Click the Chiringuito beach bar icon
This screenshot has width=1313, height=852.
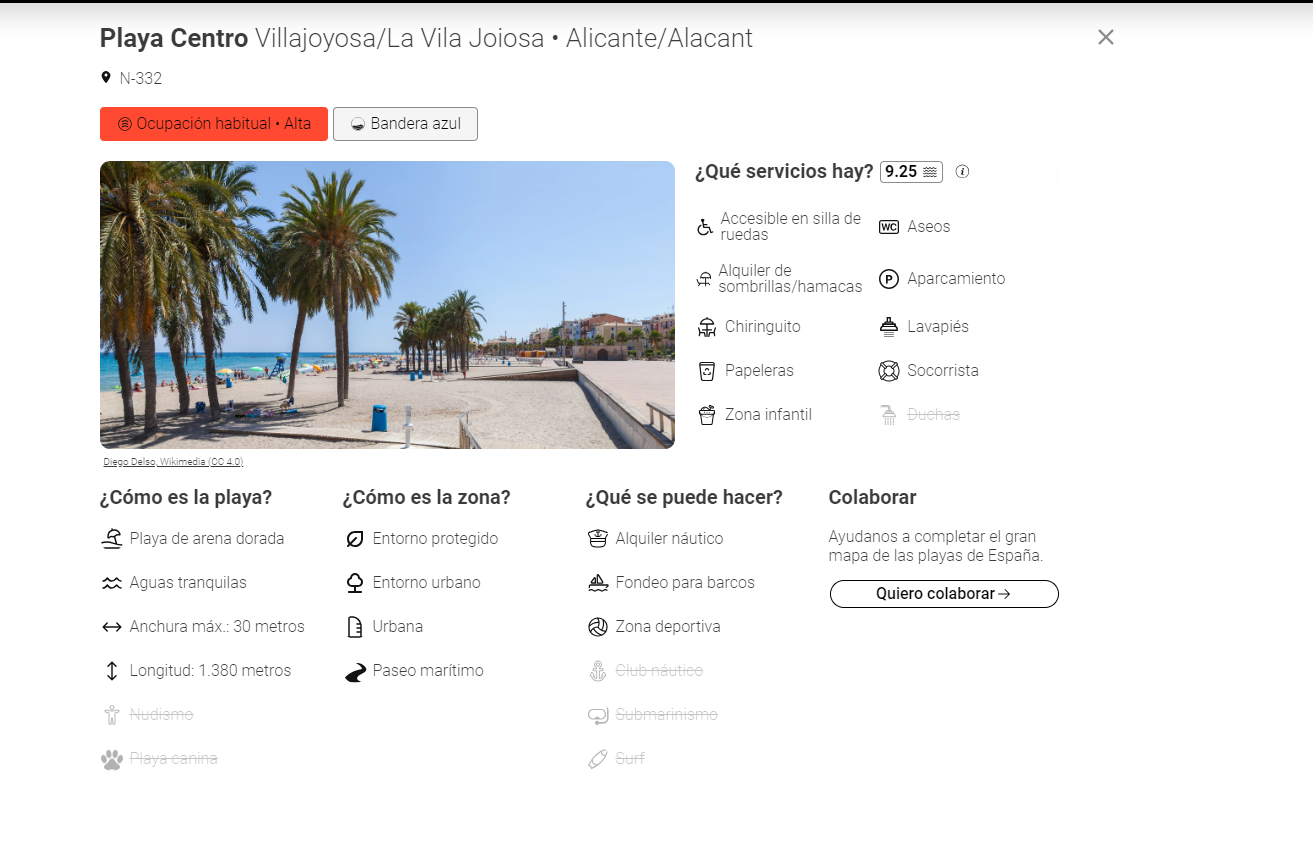(x=707, y=327)
